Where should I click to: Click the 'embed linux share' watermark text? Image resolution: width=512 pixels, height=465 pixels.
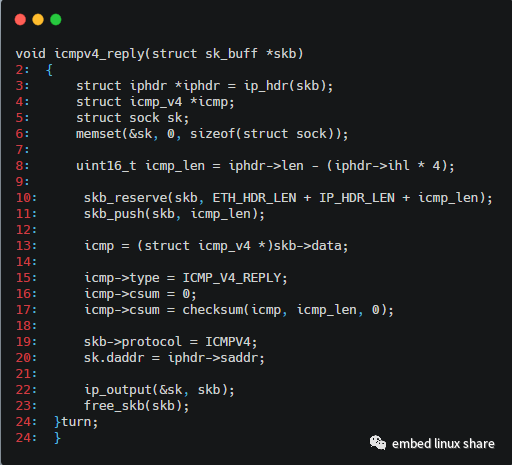tap(443, 444)
